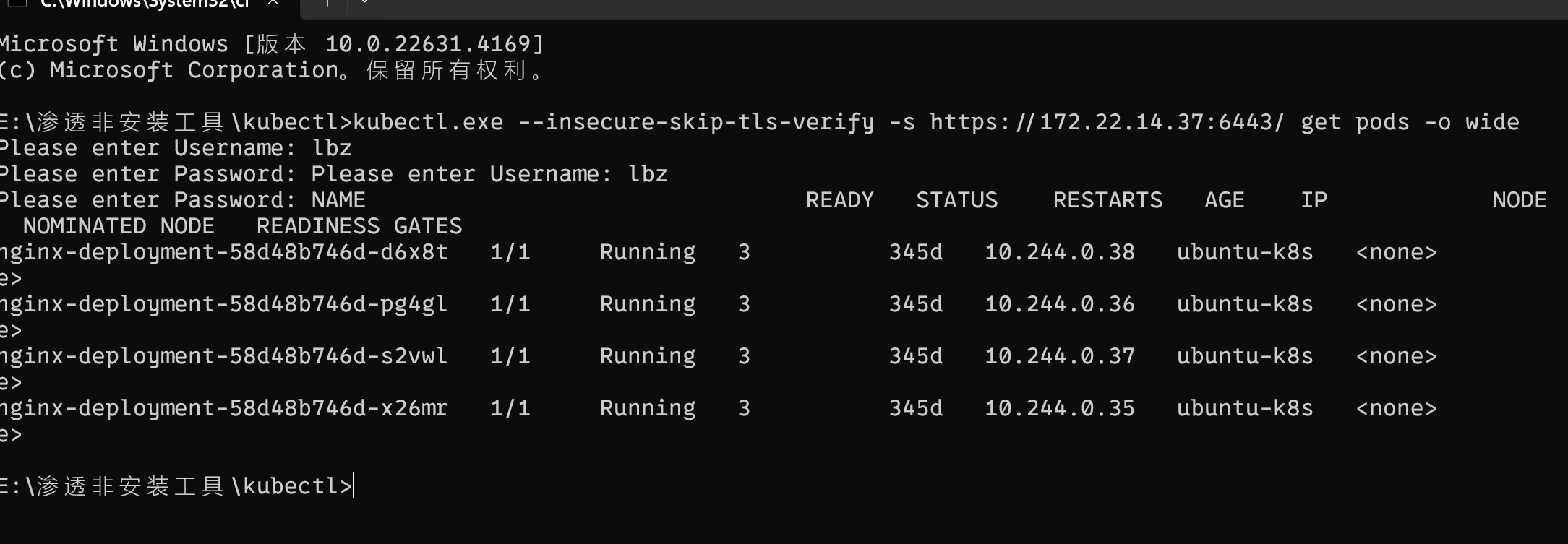
Task: Click the current kubectl command prompt line
Action: 176,486
